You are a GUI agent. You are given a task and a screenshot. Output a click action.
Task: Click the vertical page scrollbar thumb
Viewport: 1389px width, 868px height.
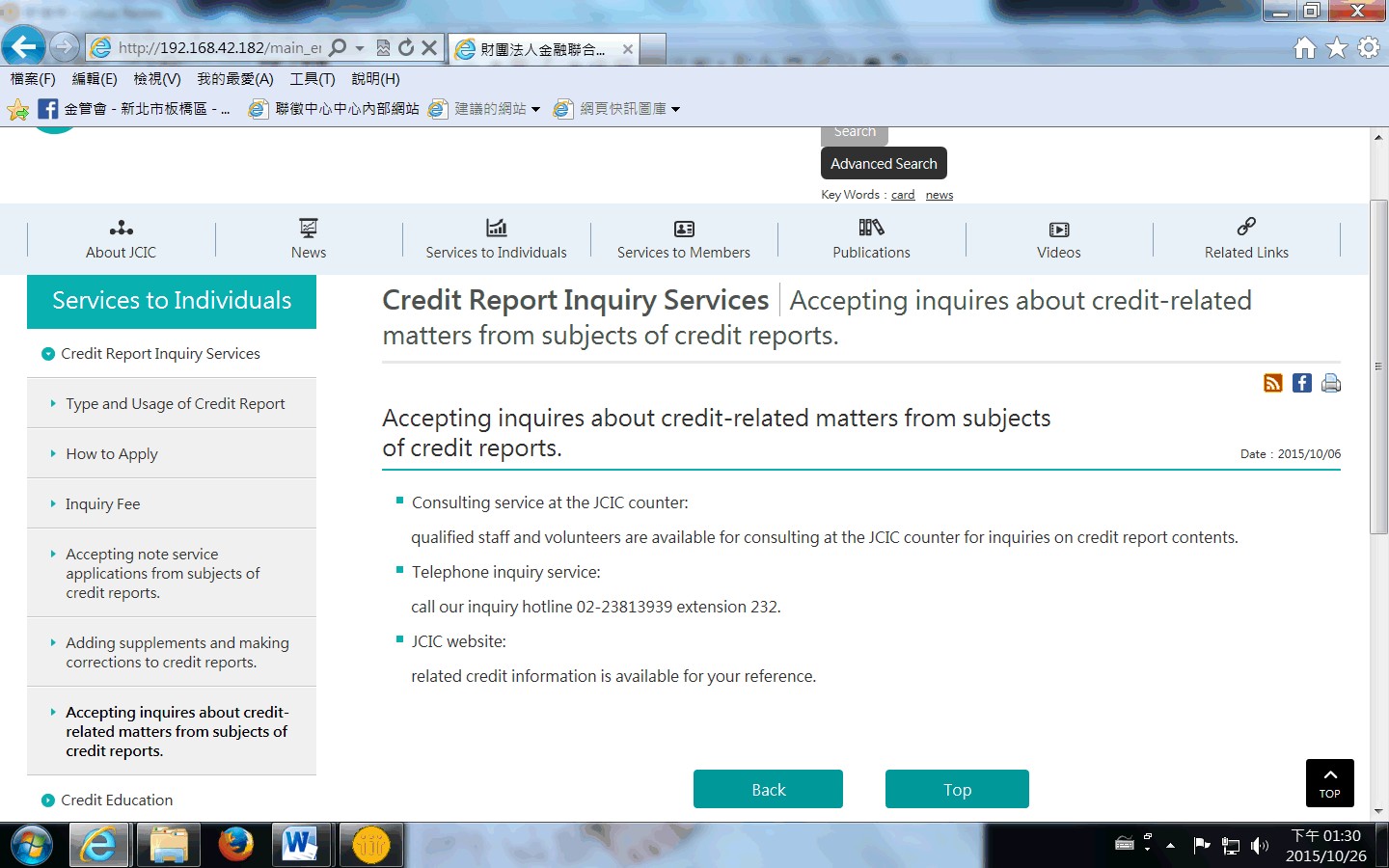[x=1378, y=366]
